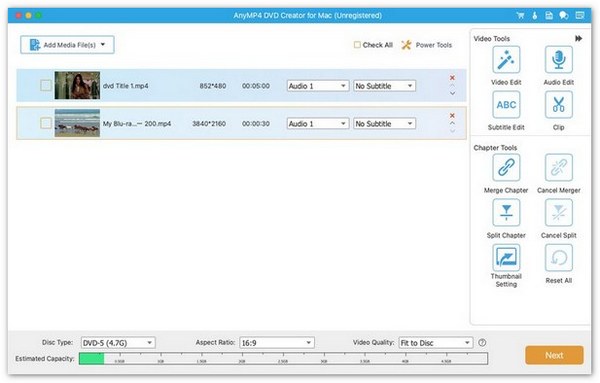600x383 pixels.
Task: Open No Subtitle dropdown for My Blu-ra 200.mp4
Action: point(384,124)
